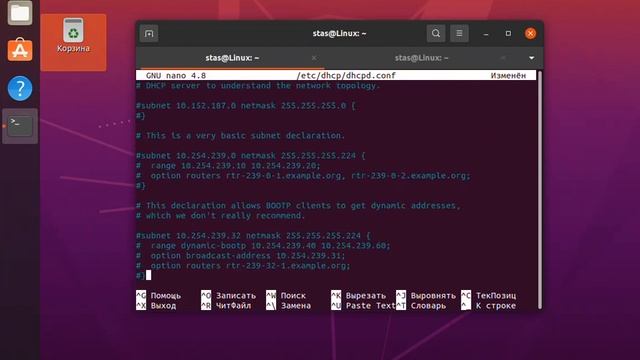Click the line '#subnet 10.152.187.0 netmask 255.255.255.0 {'
The image size is (640, 360).
click(246, 106)
